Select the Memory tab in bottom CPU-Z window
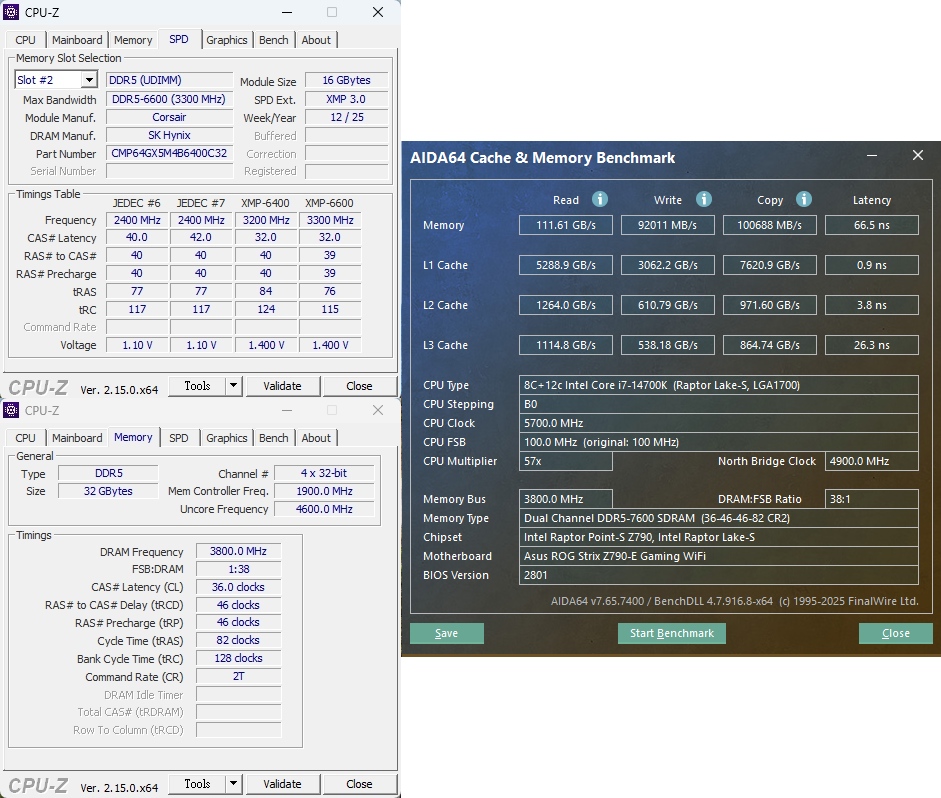This screenshot has width=941, height=798. pos(133,437)
